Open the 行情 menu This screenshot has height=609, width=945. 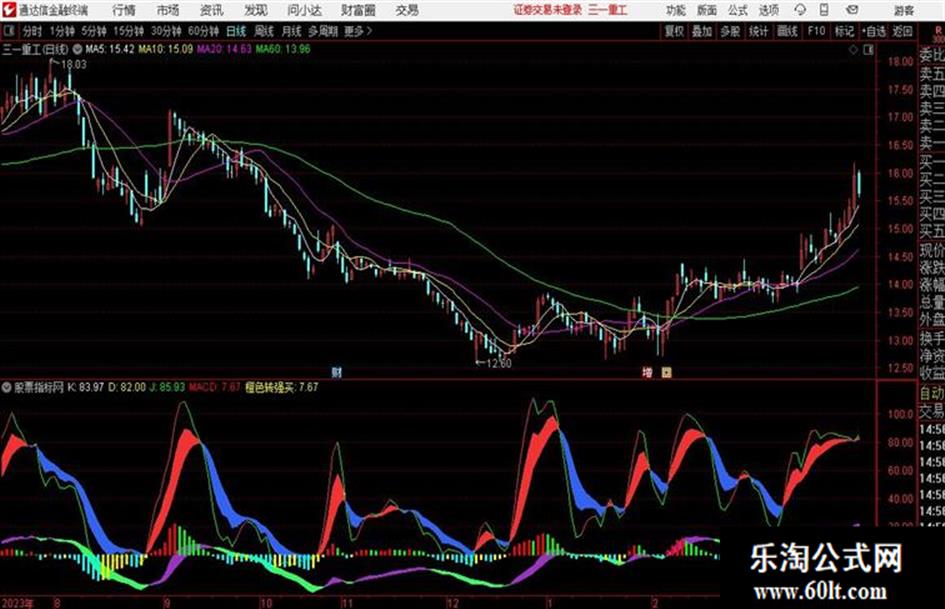click(x=124, y=10)
